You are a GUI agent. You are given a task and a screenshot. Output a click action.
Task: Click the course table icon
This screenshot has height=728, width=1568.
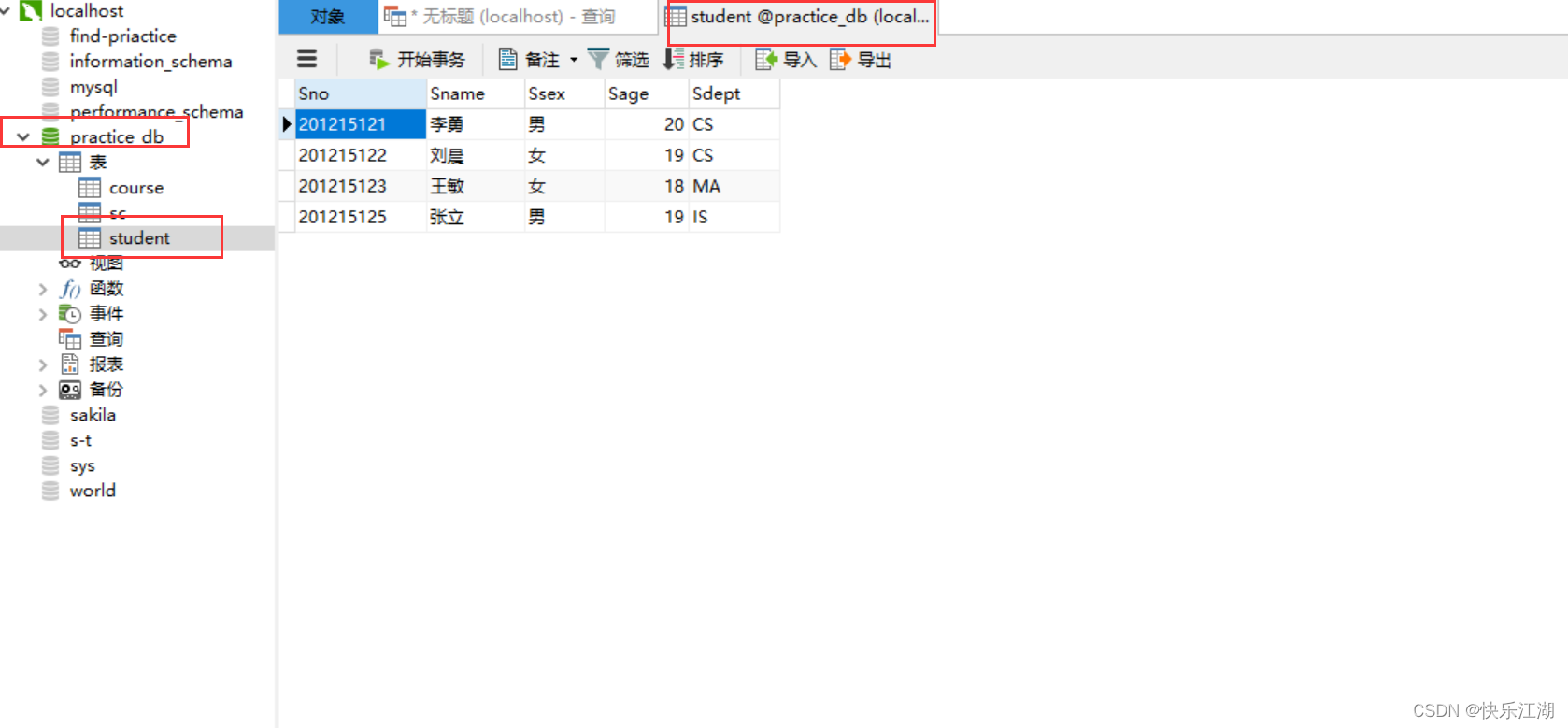[x=90, y=188]
